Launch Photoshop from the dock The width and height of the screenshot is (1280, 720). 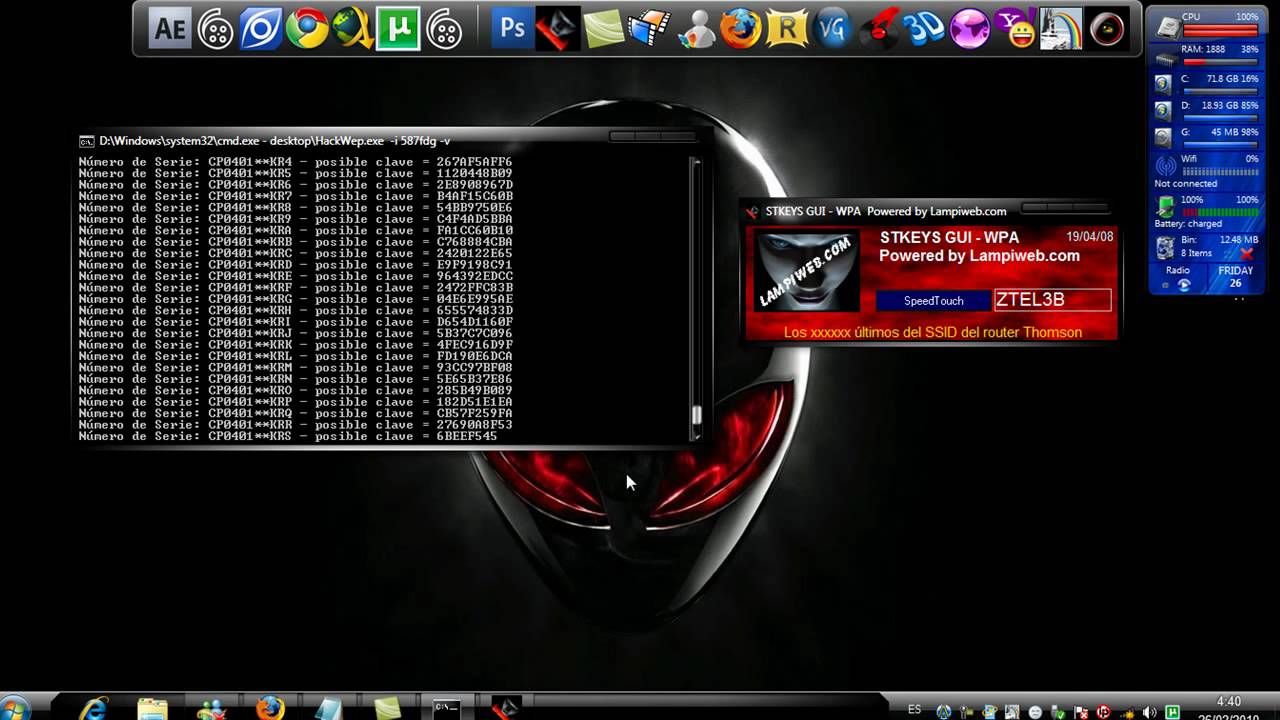pyautogui.click(x=512, y=29)
